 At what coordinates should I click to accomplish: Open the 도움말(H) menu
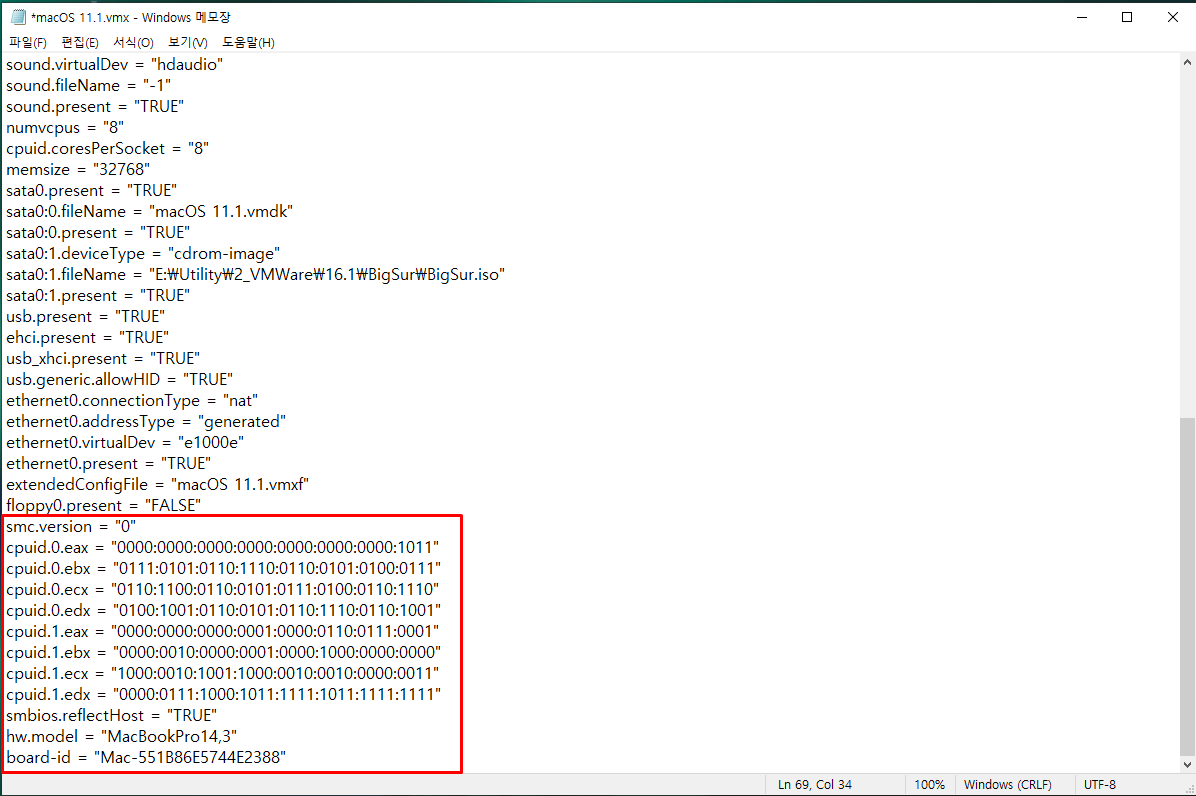point(249,43)
